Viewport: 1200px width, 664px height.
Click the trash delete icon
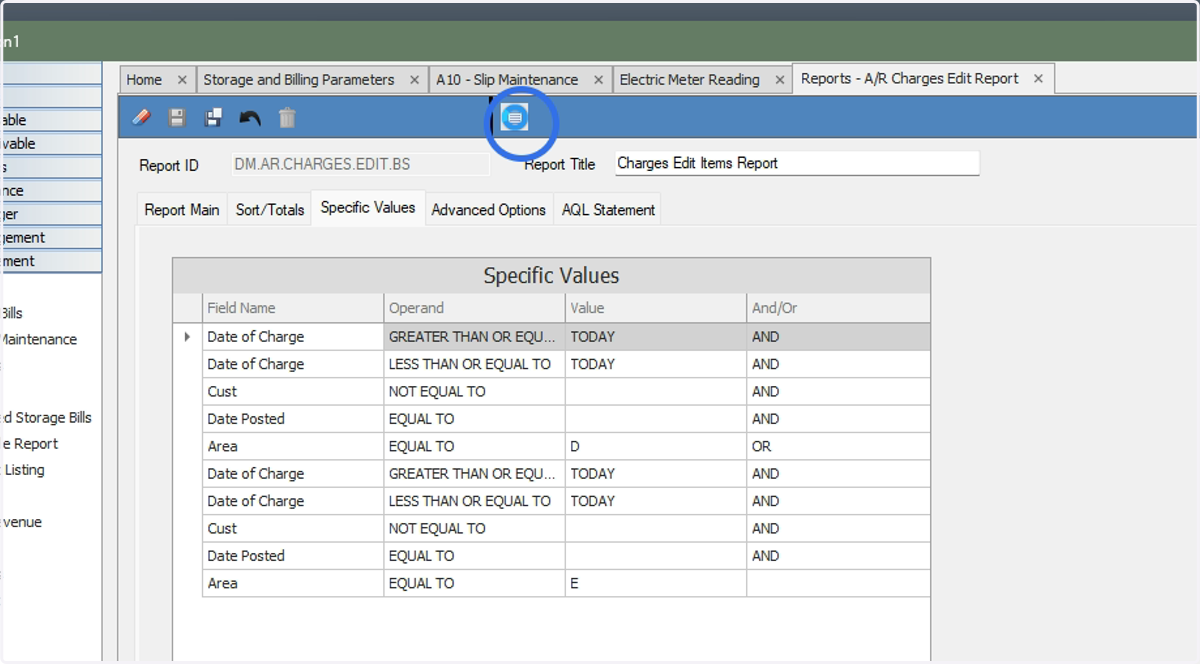(x=287, y=118)
